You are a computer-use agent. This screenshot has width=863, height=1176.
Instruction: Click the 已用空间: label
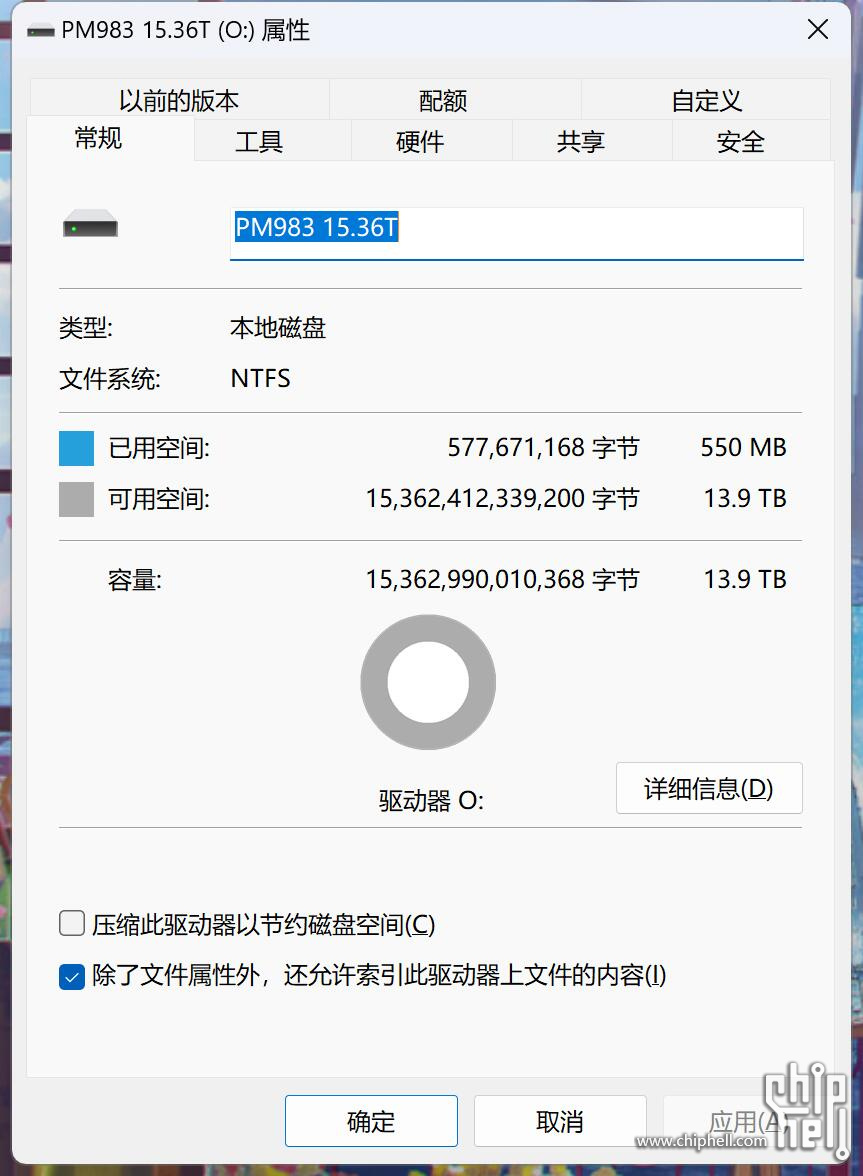tap(159, 448)
